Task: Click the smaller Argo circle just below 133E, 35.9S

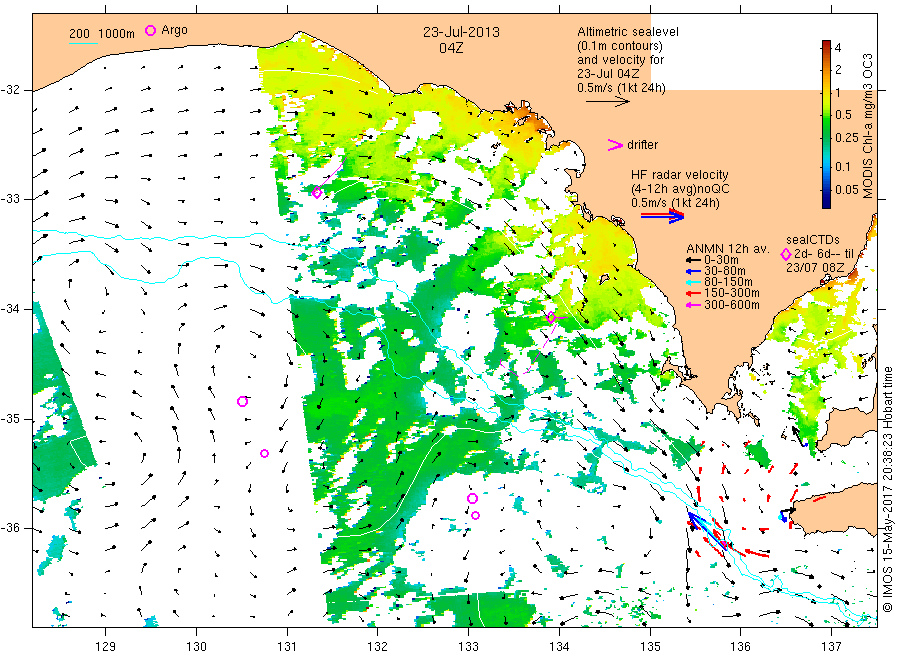Action: point(475,515)
